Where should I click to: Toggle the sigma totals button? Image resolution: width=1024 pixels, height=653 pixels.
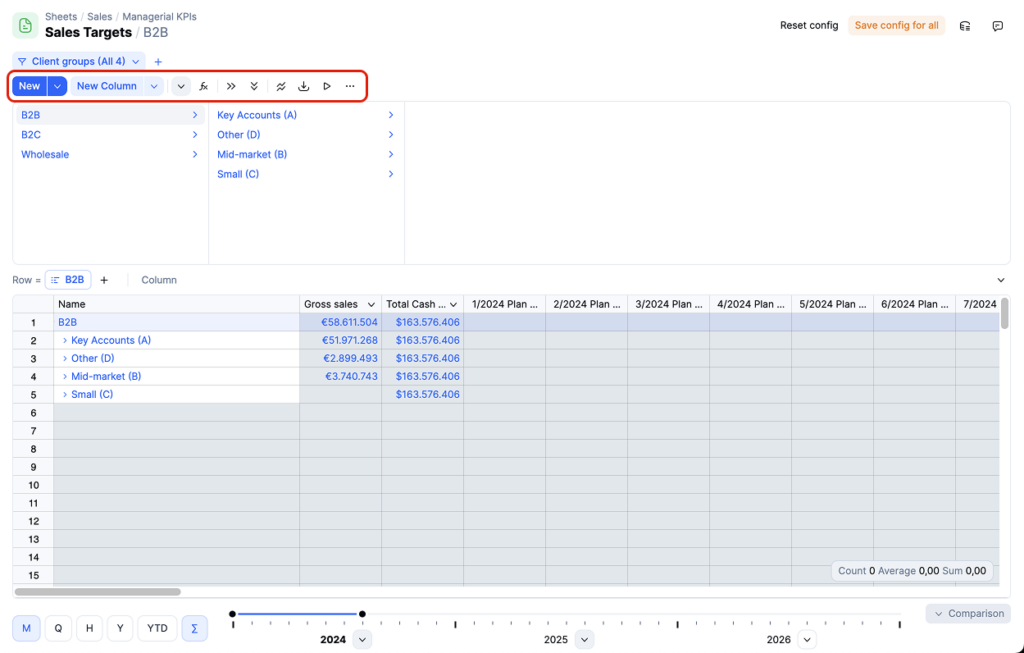pos(194,628)
